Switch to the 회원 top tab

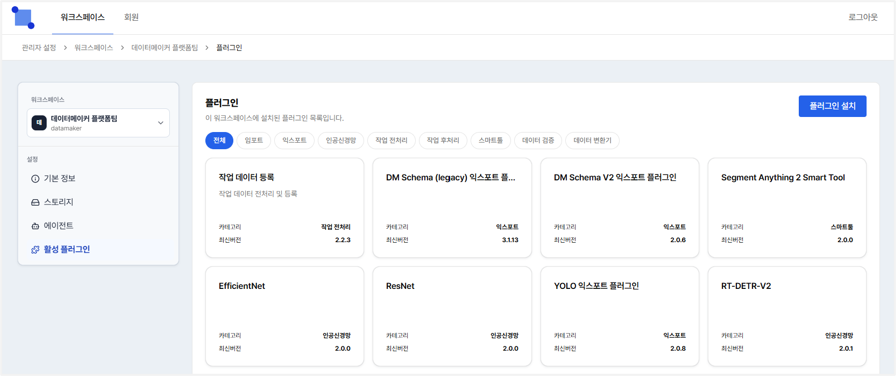point(131,17)
